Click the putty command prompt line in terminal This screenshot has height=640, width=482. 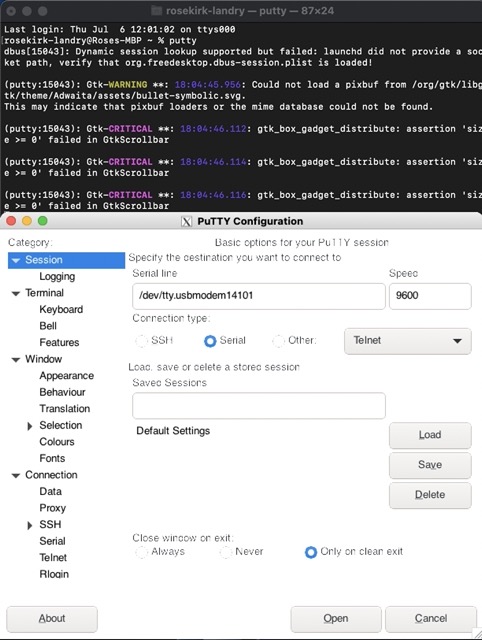pos(100,40)
